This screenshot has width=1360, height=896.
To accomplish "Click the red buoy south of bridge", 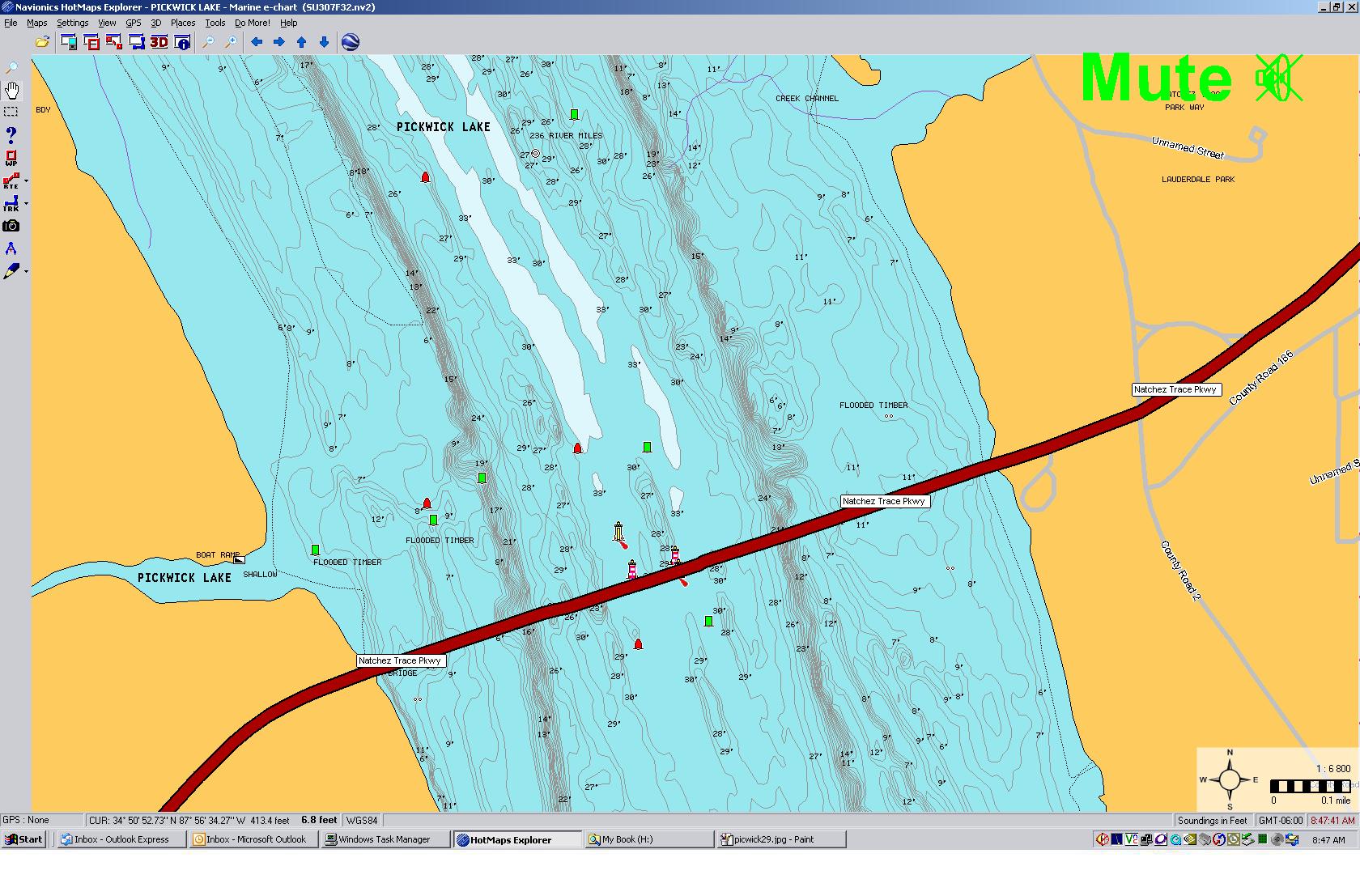I will coord(638,644).
